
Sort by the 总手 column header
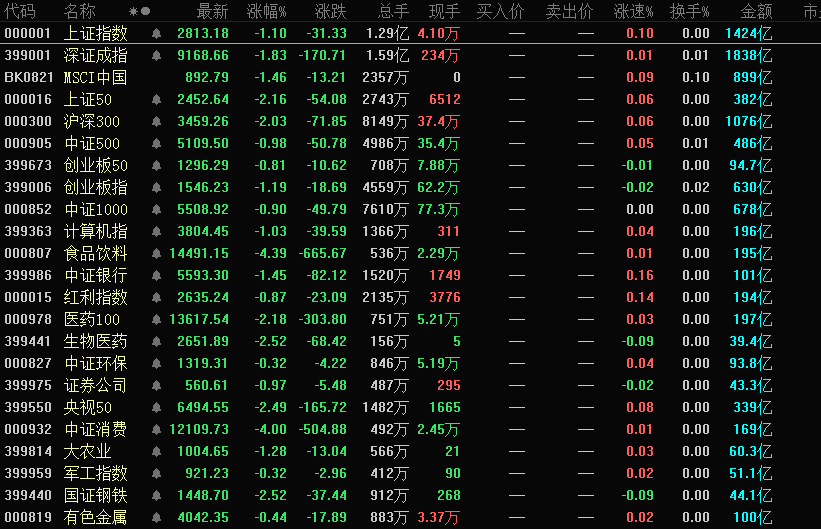393,11
